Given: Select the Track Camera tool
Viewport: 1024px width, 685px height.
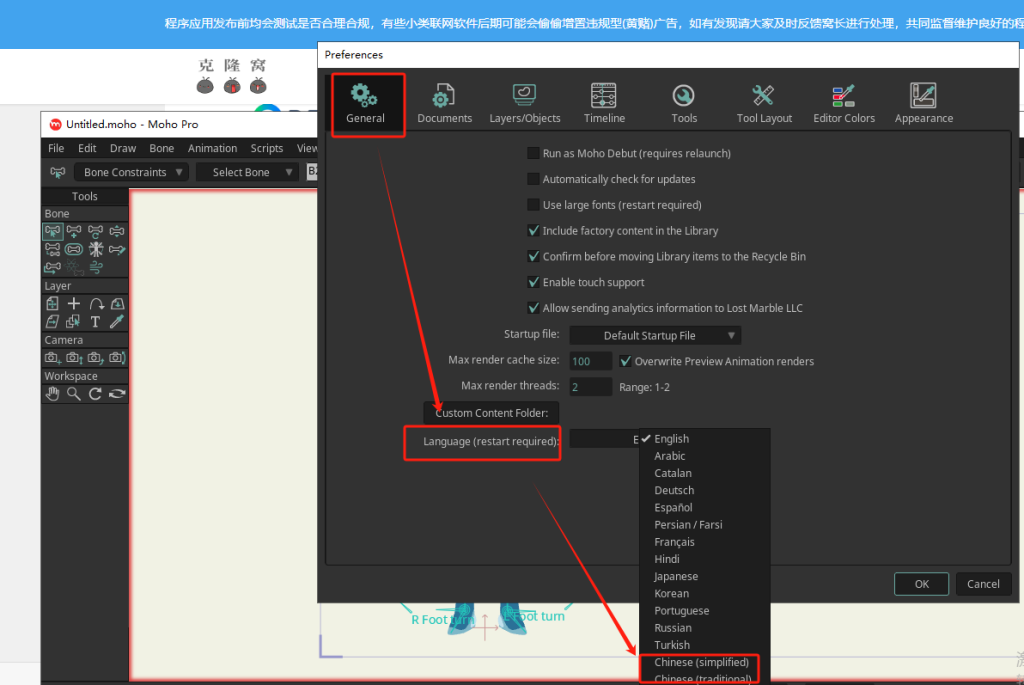Looking at the screenshot, I should pyautogui.click(x=53, y=358).
